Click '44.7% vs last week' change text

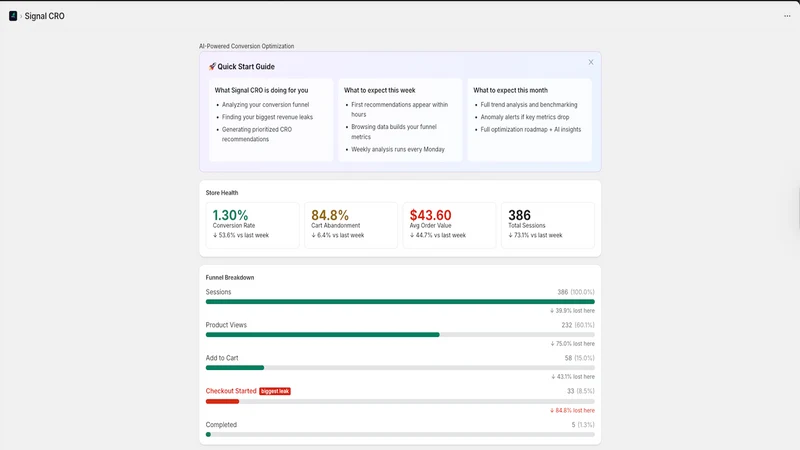click(x=438, y=235)
